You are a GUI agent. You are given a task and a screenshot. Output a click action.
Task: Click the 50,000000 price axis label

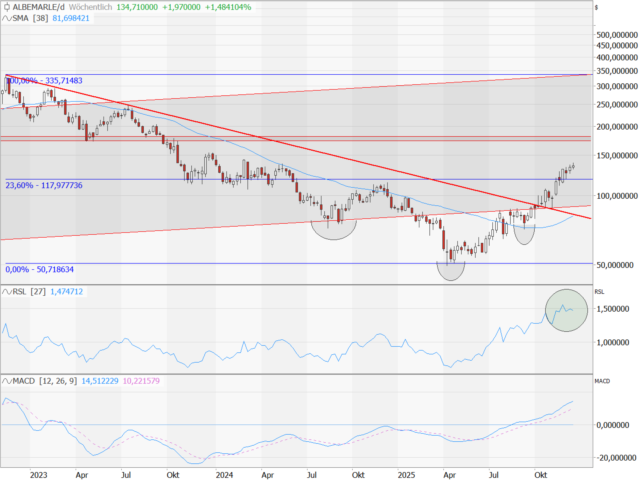point(617,265)
